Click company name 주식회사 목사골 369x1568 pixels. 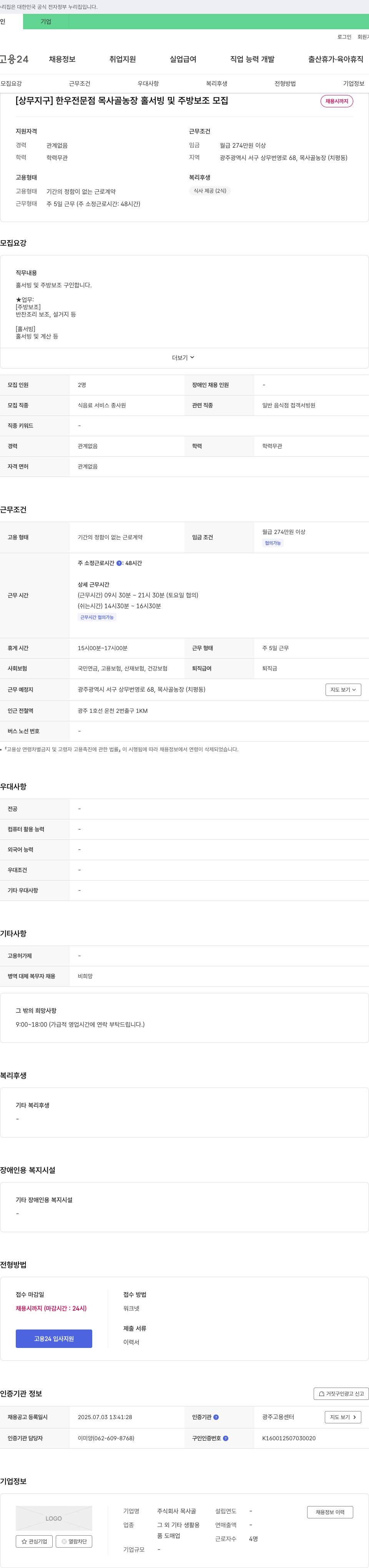pos(177,1511)
